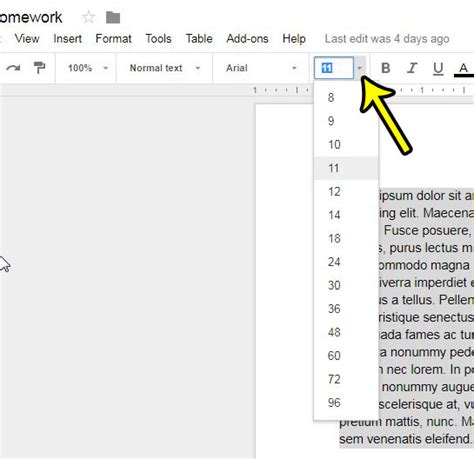This screenshot has width=474, height=459.
Task: Click the font size input field
Action: coord(334,68)
